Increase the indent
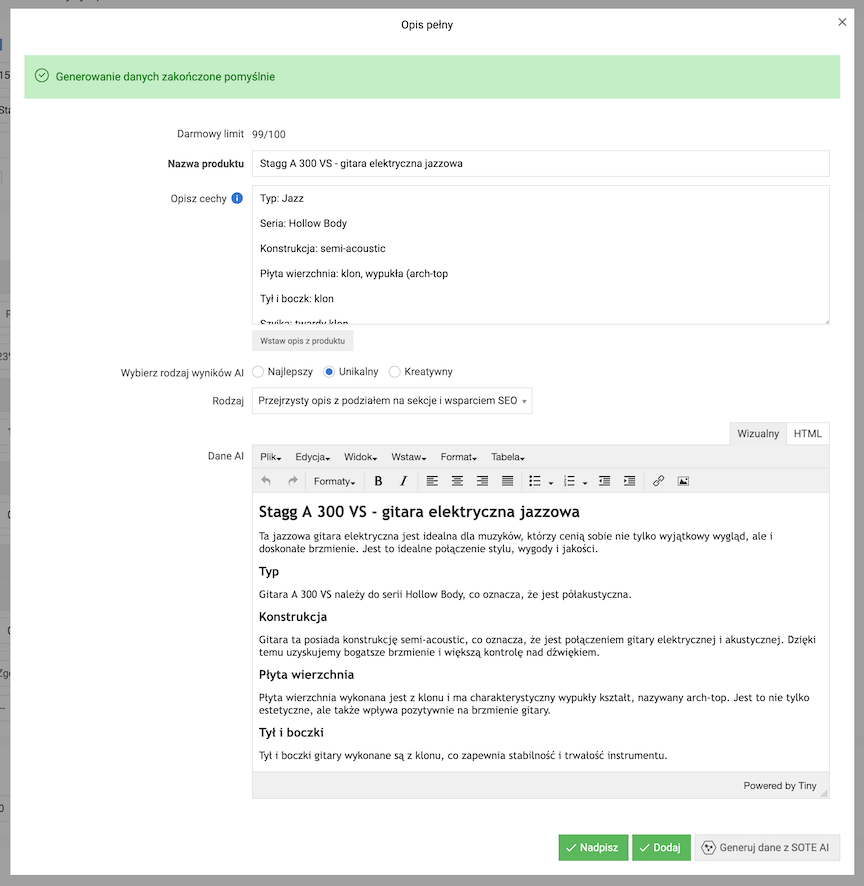This screenshot has width=864, height=886. point(629,481)
